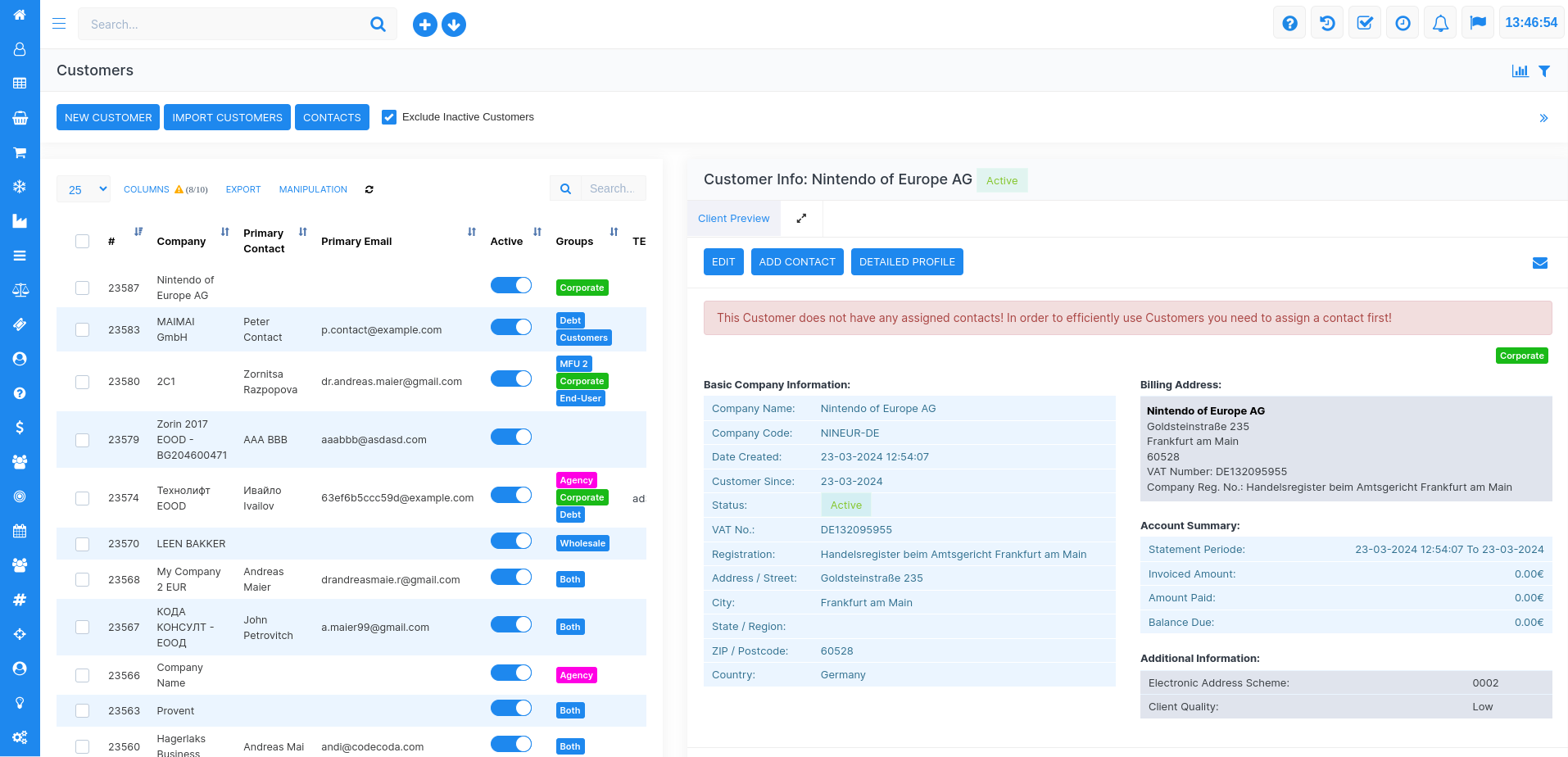Open the filter funnel icon
The image size is (1568, 757).
tap(1544, 71)
